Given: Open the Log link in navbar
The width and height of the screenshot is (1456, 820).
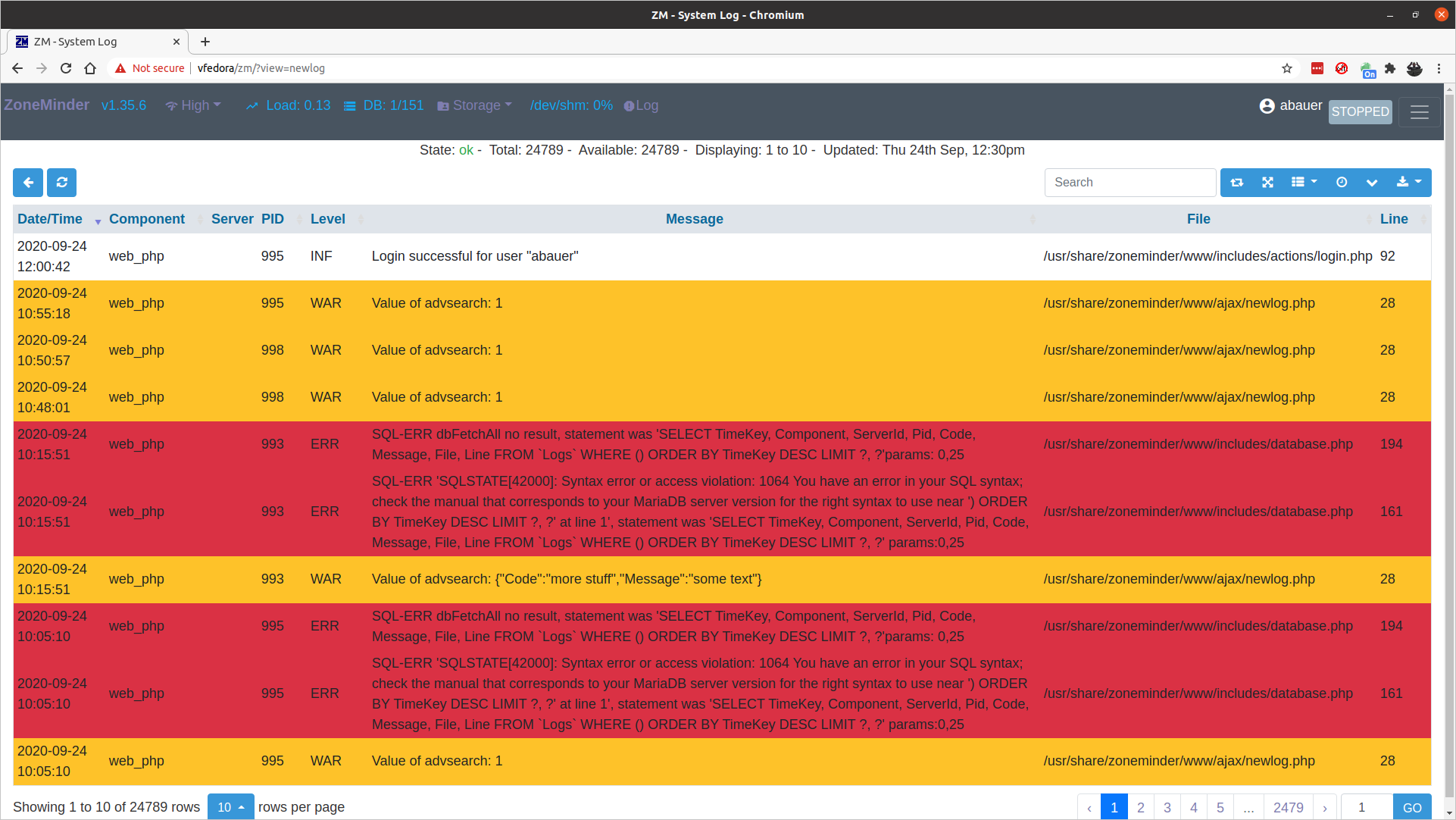Looking at the screenshot, I should (x=641, y=106).
